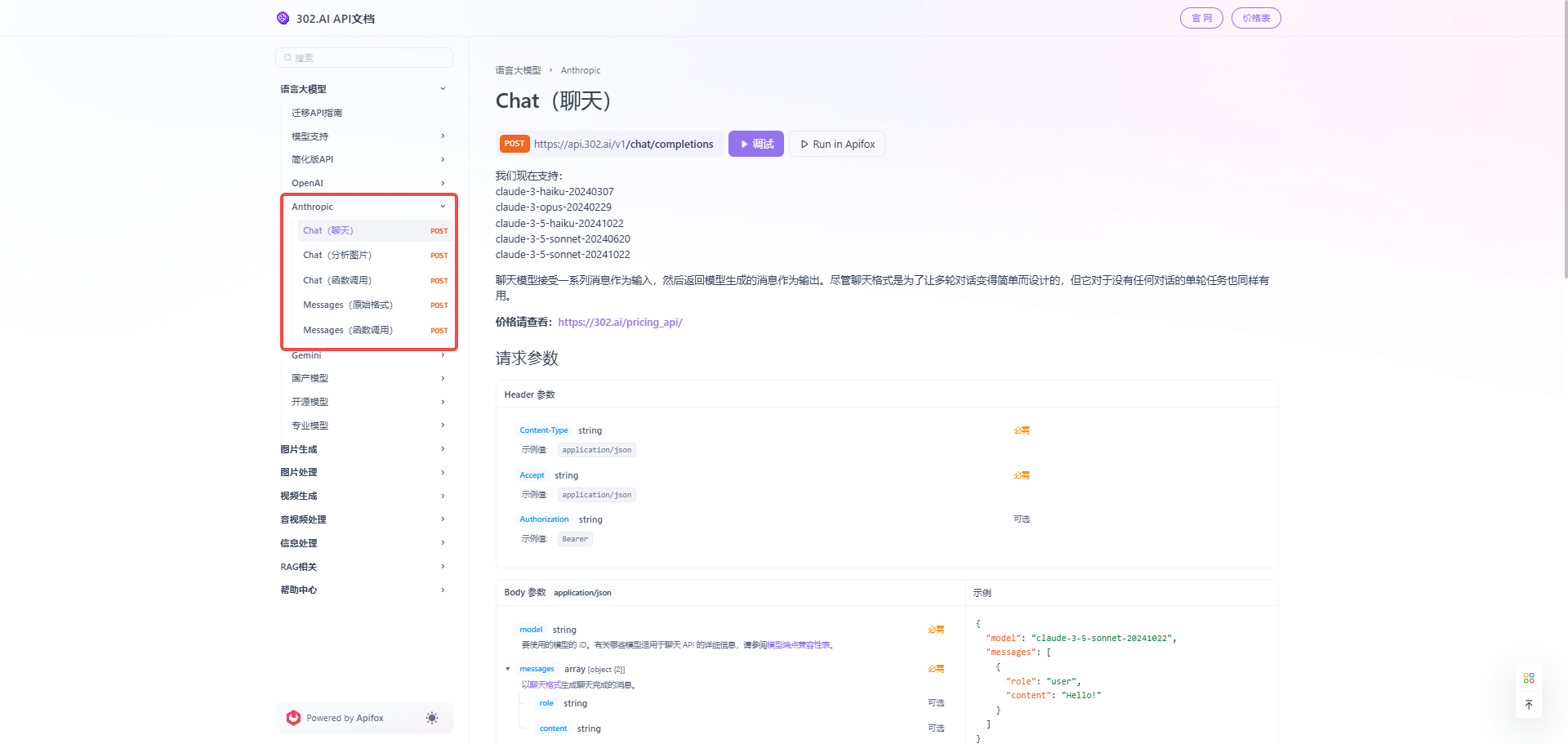This screenshot has width=1568, height=744.
Task: Click Run in Apifox button
Action: click(x=837, y=144)
